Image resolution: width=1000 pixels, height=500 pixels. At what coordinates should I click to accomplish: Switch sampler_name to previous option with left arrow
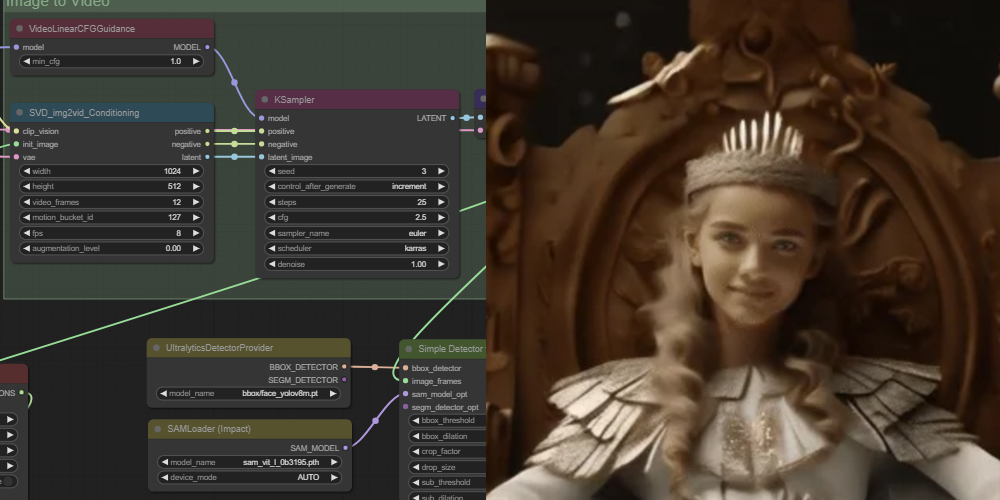pos(272,233)
